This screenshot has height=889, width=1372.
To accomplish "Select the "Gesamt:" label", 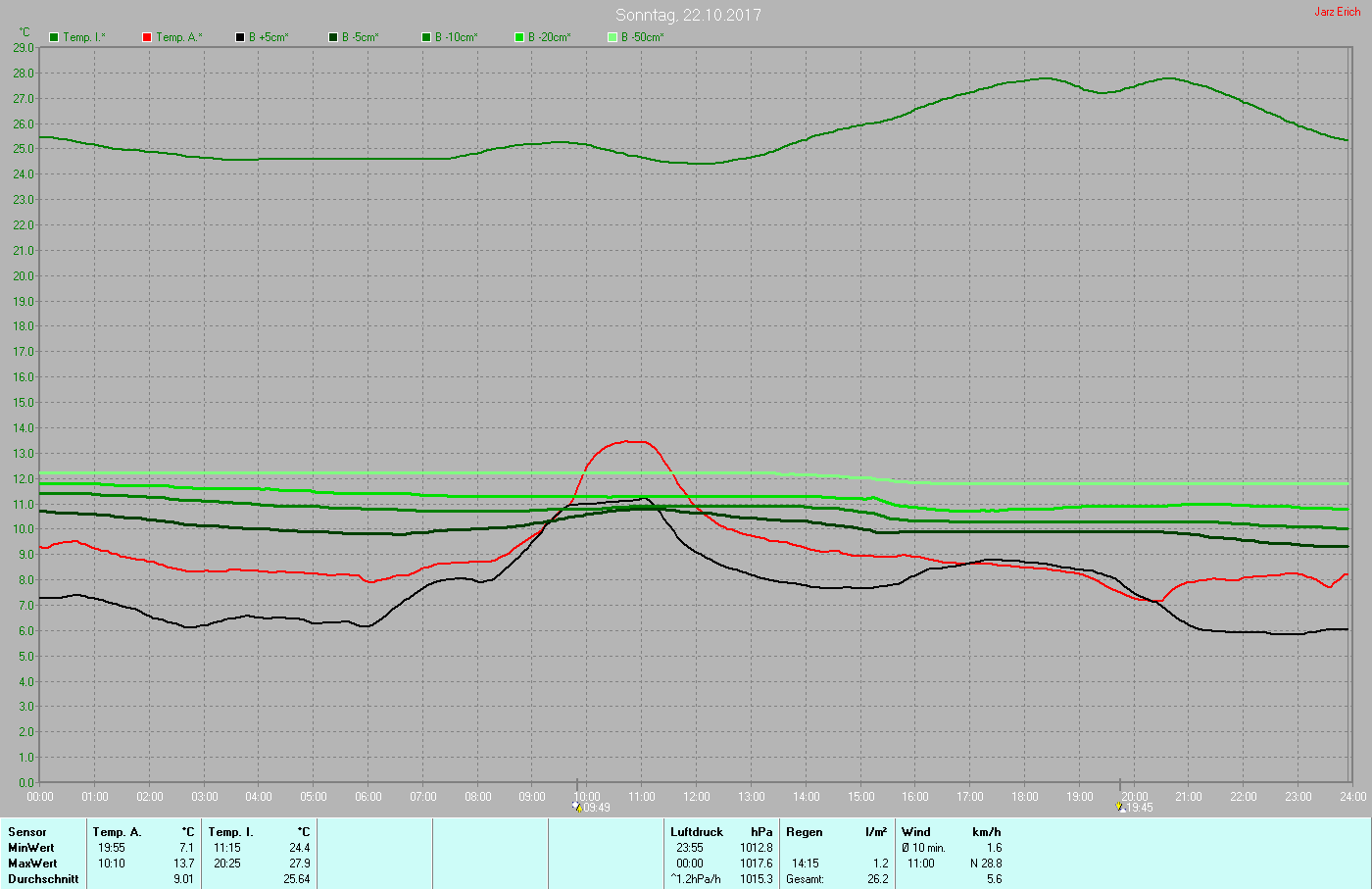I will pos(805,879).
